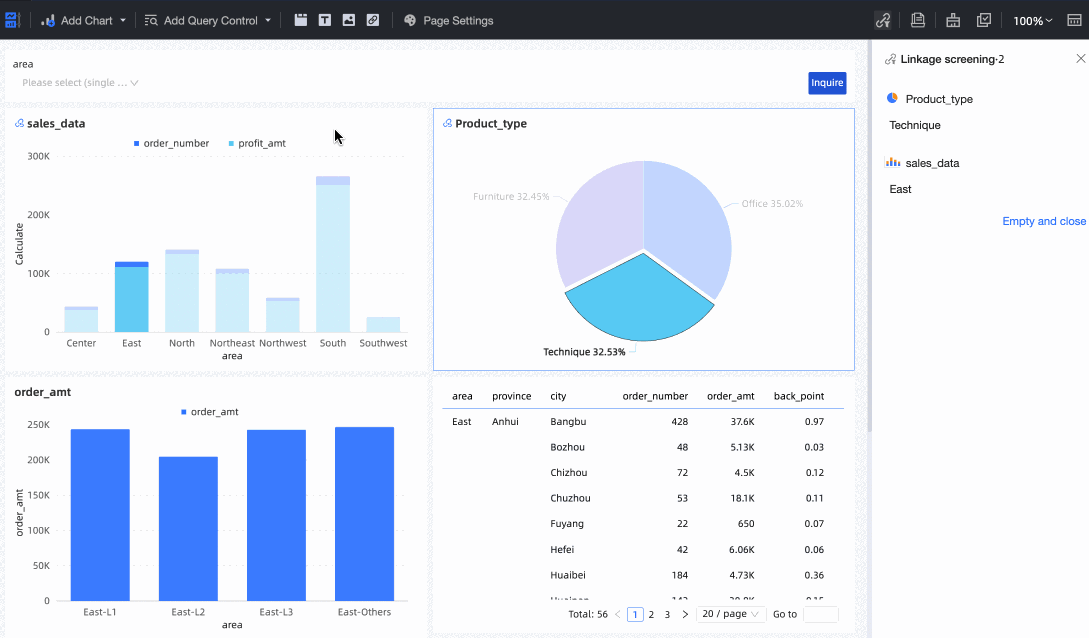Click the hyperlink widget icon in the toolbar
Image resolution: width=1089 pixels, height=638 pixels.
(x=373, y=20)
